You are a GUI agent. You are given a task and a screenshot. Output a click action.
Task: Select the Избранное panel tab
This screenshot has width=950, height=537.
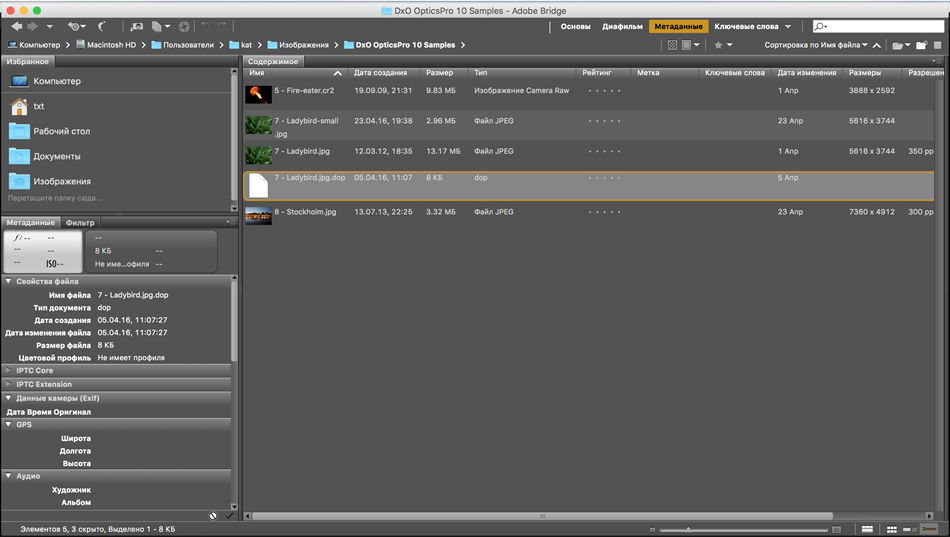click(27, 61)
